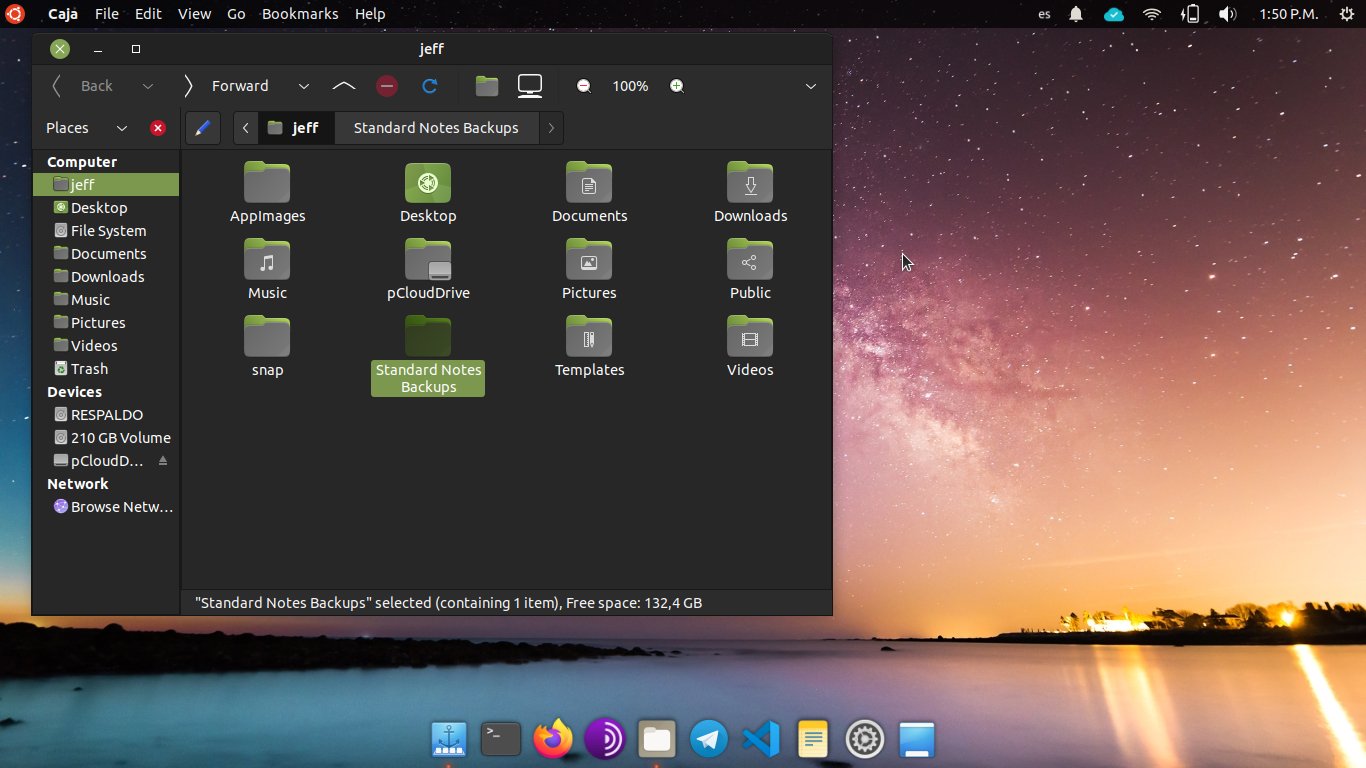Viewport: 1366px width, 768px height.
Task: Open the Places sidebar dropdown
Action: pyautogui.click(x=122, y=128)
